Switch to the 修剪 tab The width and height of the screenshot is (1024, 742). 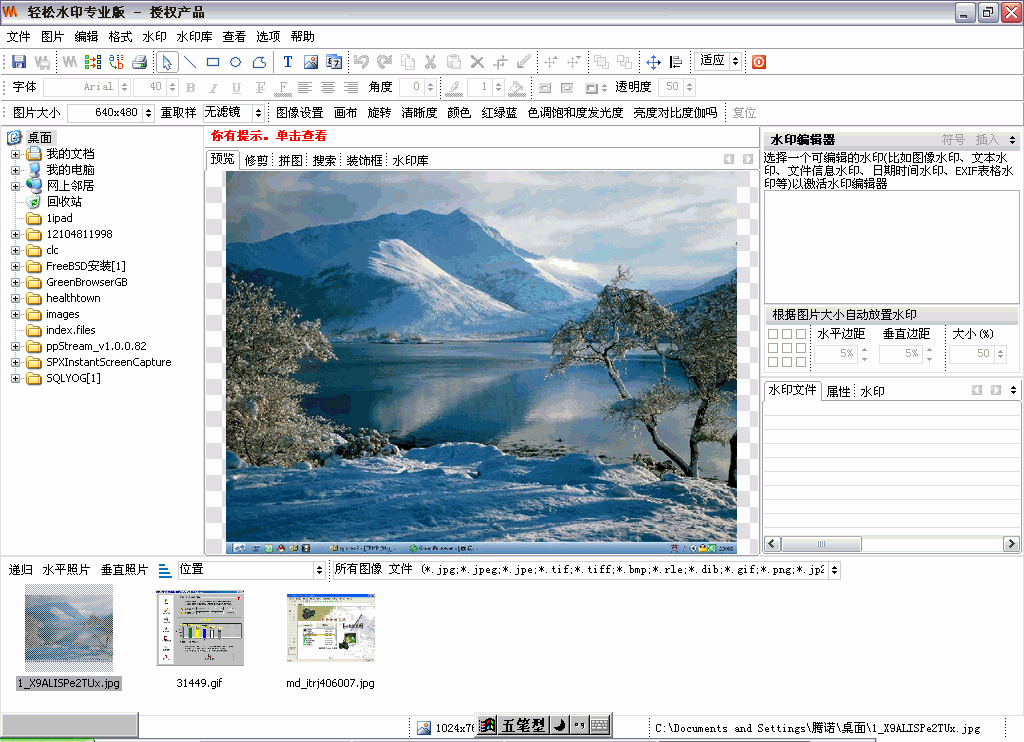click(257, 161)
